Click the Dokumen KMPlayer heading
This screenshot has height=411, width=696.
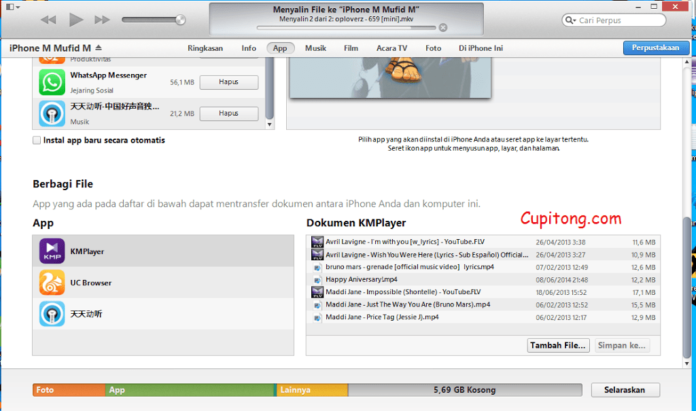coord(356,223)
